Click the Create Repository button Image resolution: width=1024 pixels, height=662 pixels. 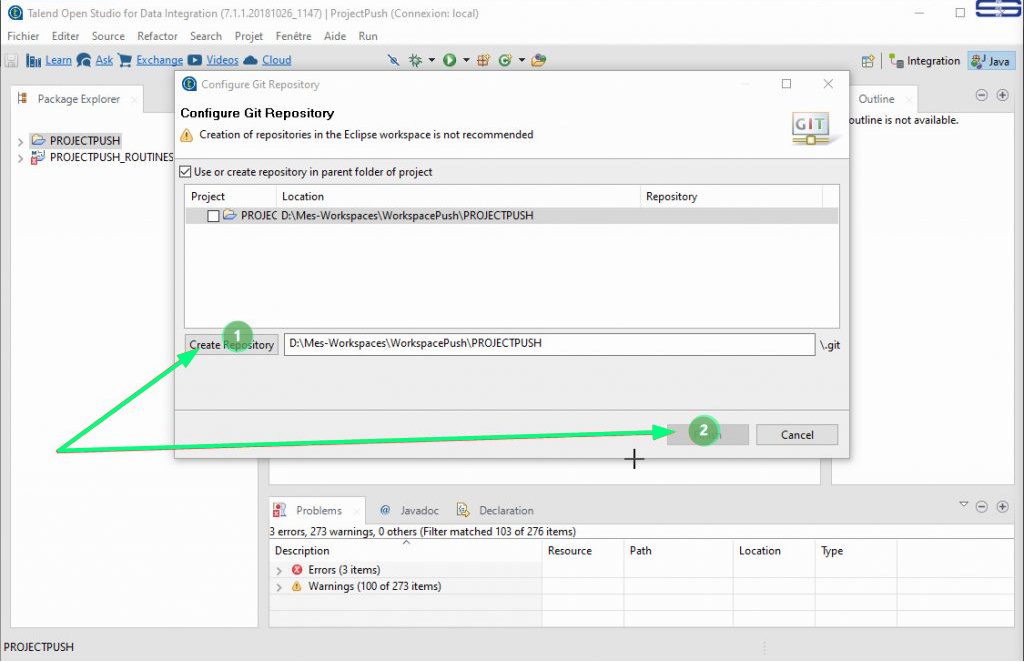click(231, 345)
